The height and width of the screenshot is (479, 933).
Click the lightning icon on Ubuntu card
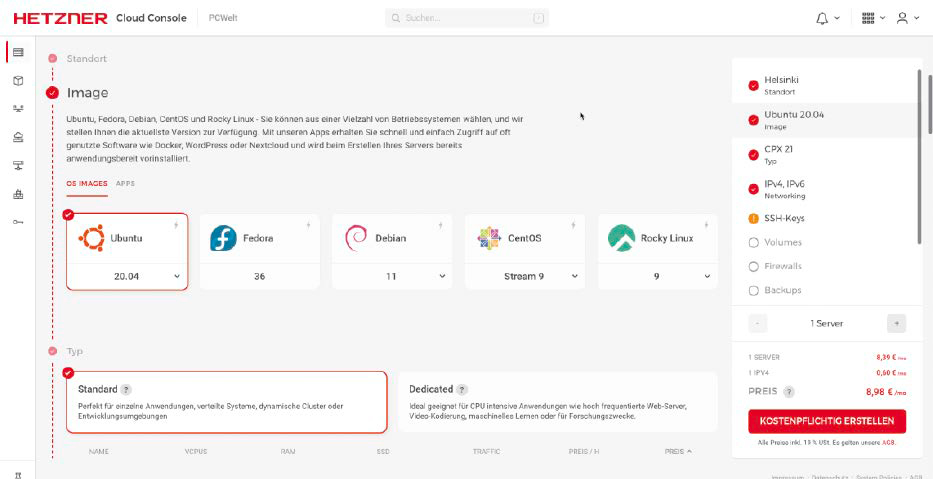tap(176, 225)
